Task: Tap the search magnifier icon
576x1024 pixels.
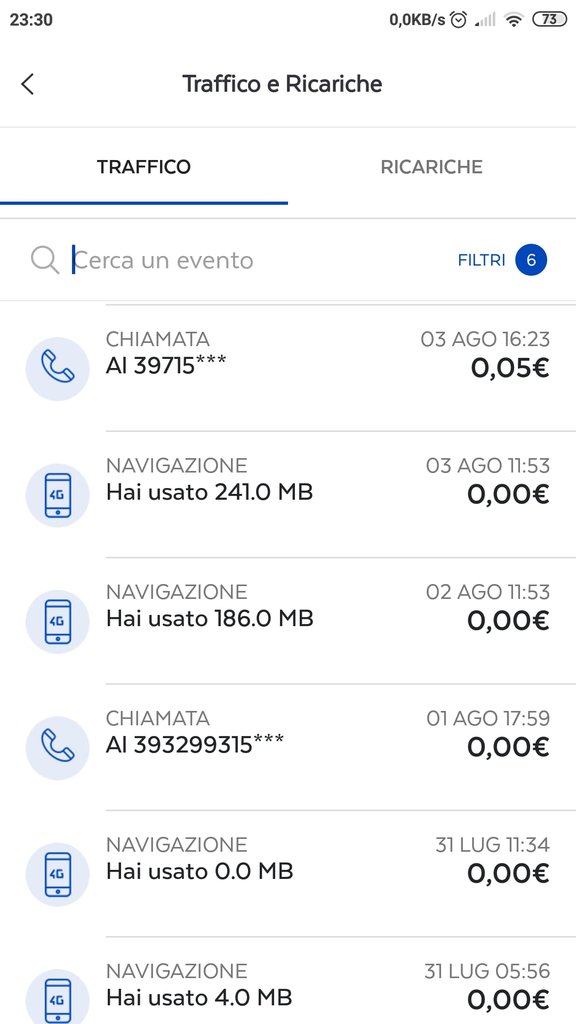Action: pos(45,260)
